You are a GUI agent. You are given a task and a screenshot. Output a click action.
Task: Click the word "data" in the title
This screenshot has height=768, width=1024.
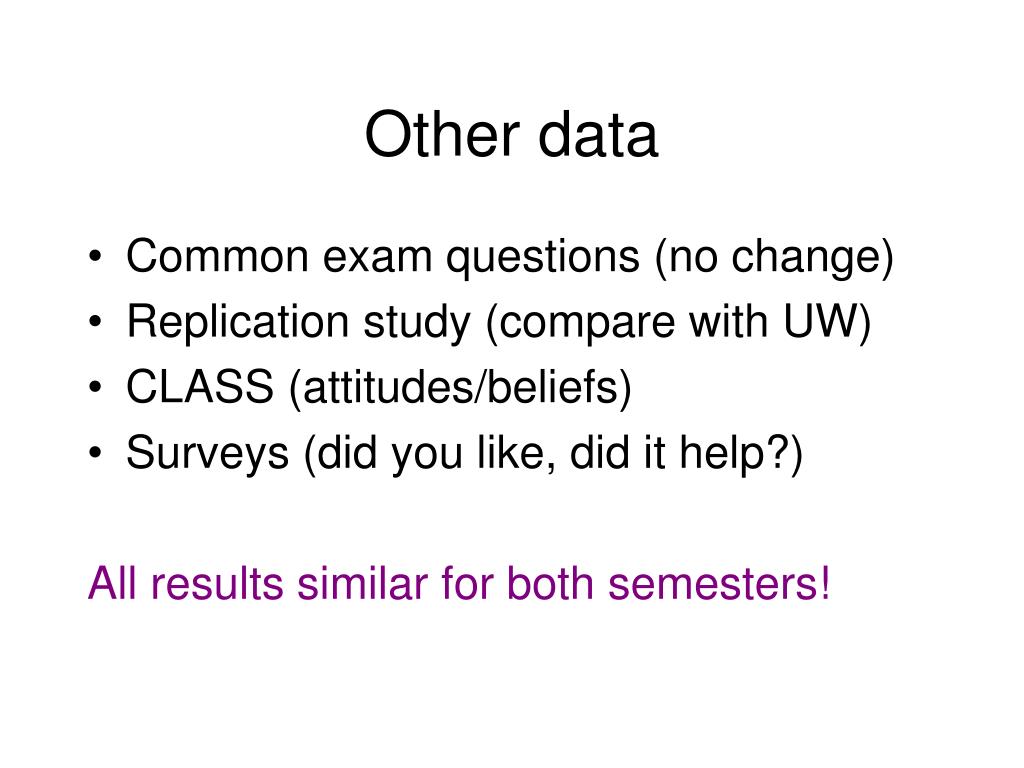[598, 135]
